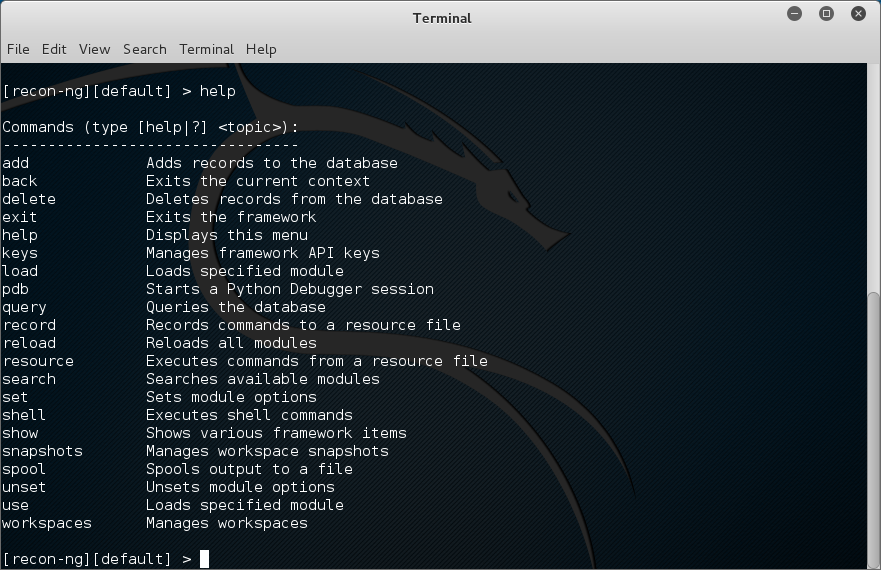Click the 'spool' command text
This screenshot has width=881, height=570.
24,469
